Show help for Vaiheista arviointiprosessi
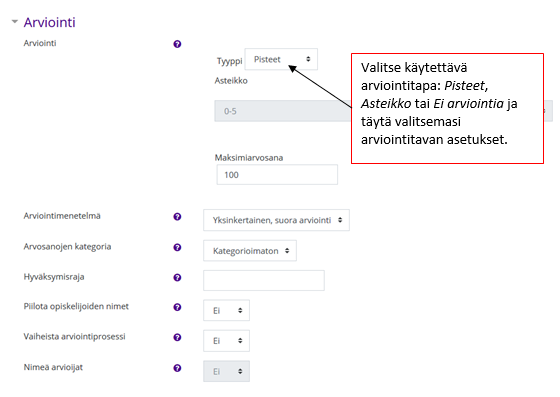 point(177,337)
